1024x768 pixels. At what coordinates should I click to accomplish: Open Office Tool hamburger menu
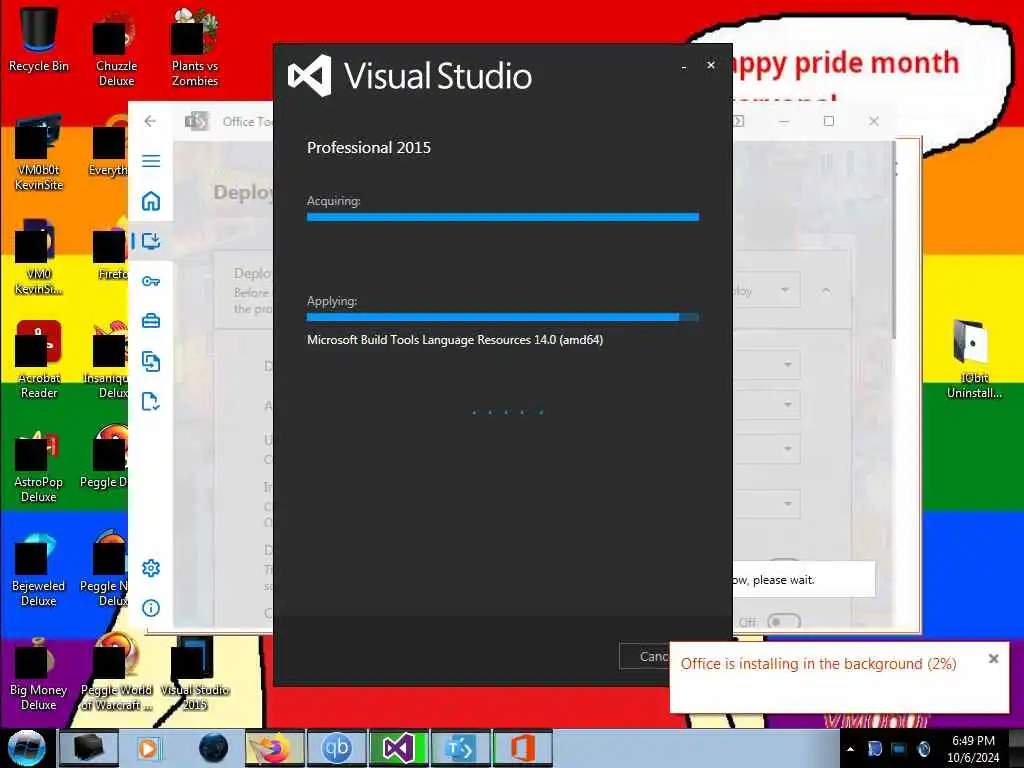click(151, 161)
